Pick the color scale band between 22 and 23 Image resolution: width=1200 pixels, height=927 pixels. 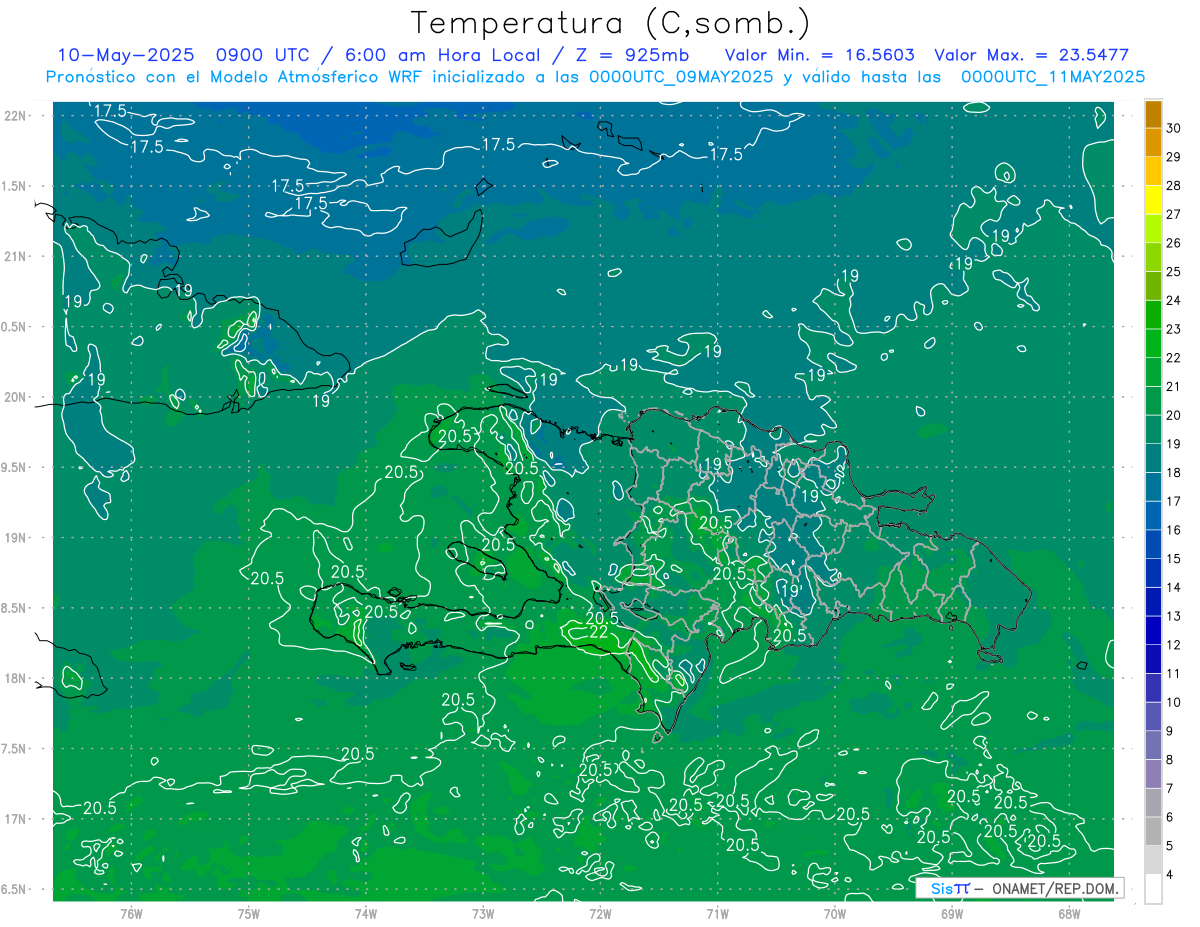[1153, 343]
